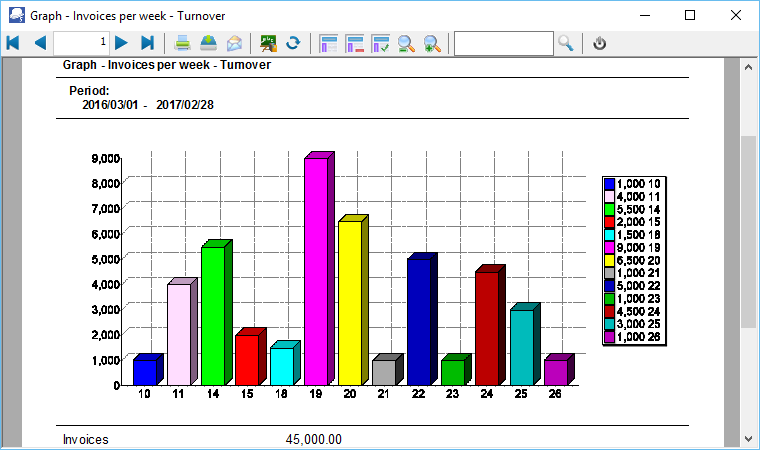
Task: Zoom in using magnifier plus icon
Action: point(432,43)
